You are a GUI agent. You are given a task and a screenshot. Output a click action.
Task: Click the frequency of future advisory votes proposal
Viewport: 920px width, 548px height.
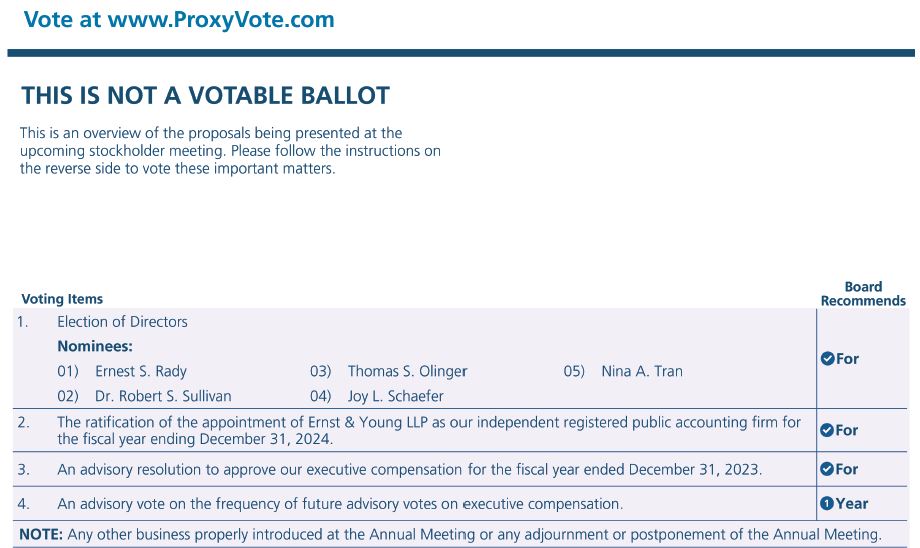[339, 504]
